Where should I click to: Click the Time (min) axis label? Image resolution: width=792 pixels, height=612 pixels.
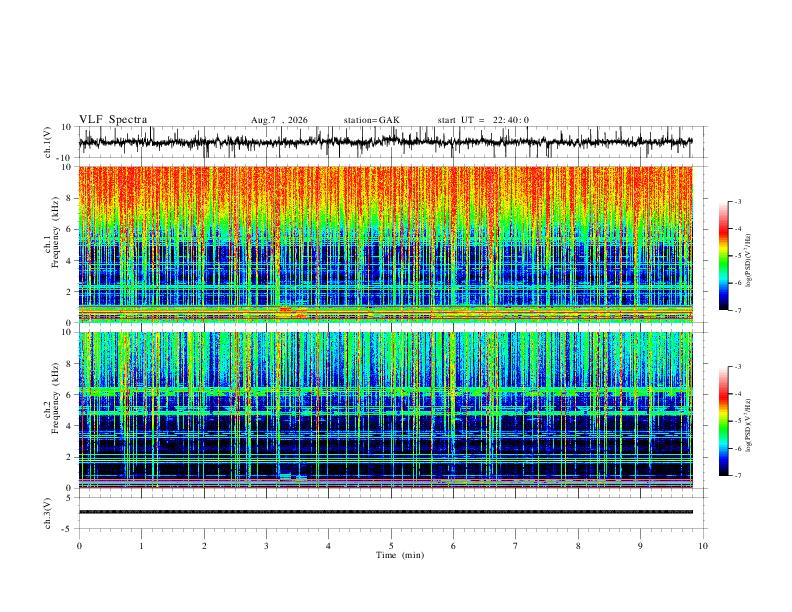tap(400, 555)
